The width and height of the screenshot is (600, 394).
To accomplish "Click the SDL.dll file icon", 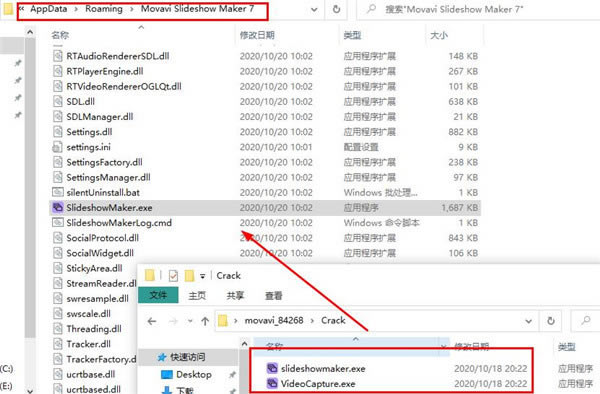I will click(57, 101).
